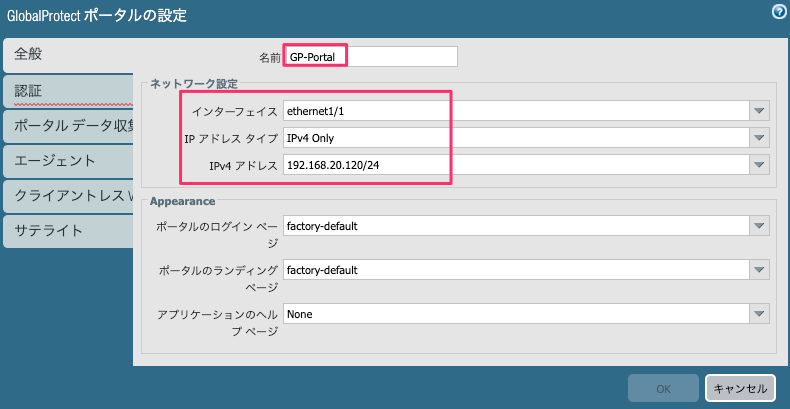The image size is (790, 409).
Task: Expand the インターフェイス dropdown arrow
Action: (x=760, y=111)
